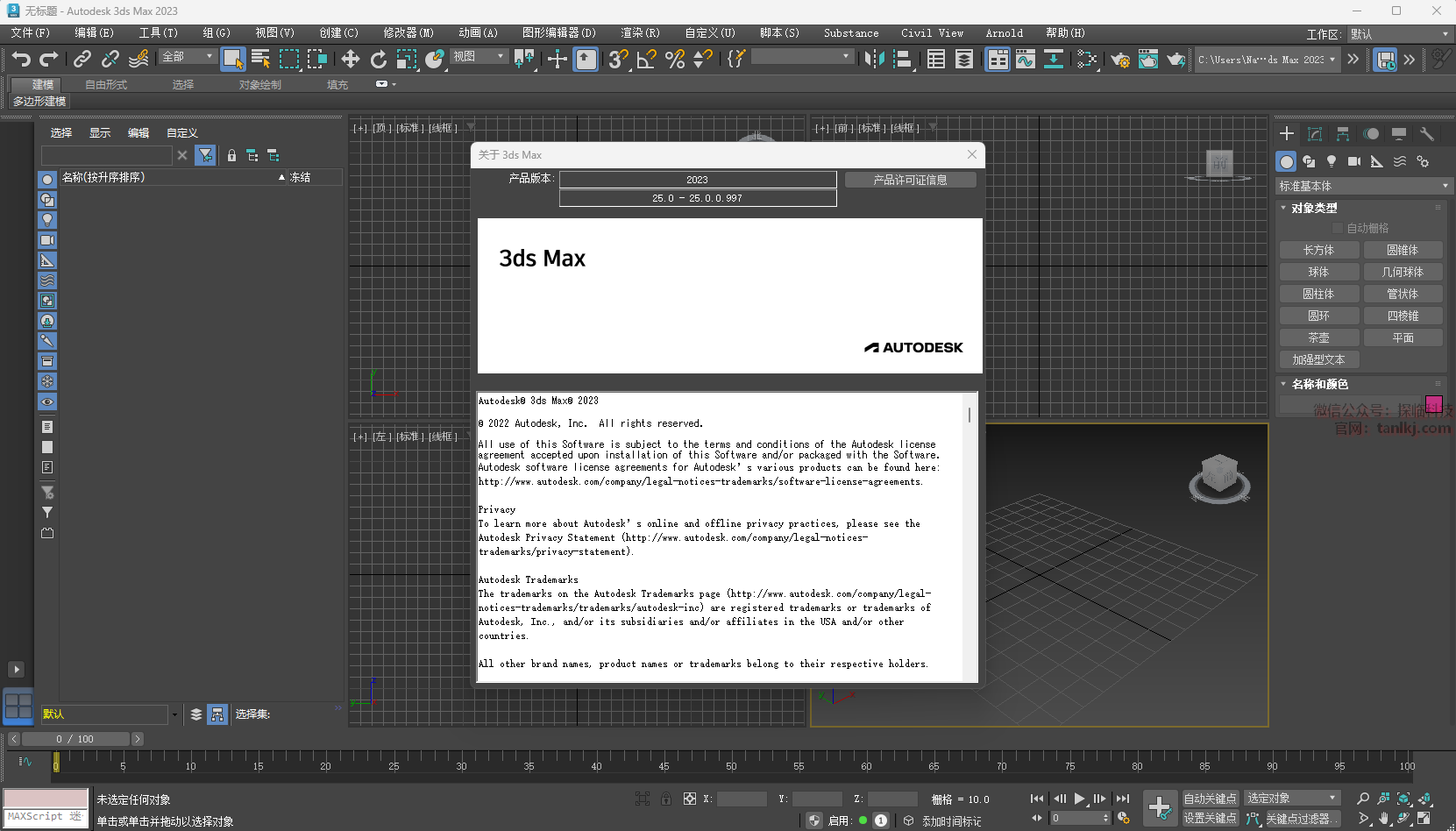Screen dimensions: 1456x831
Task: Collapse the 对象类型 rollout
Action: click(1313, 208)
